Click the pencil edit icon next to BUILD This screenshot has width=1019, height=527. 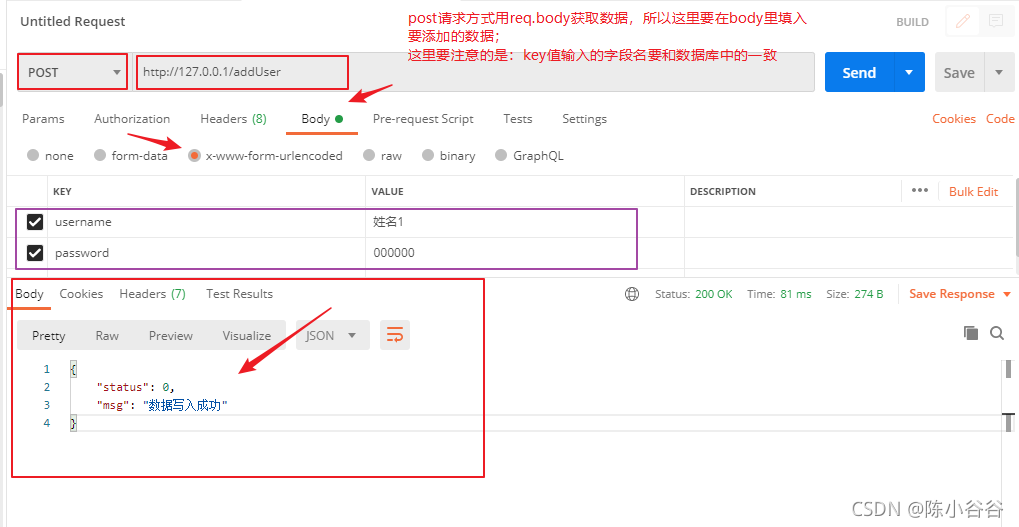point(963,21)
